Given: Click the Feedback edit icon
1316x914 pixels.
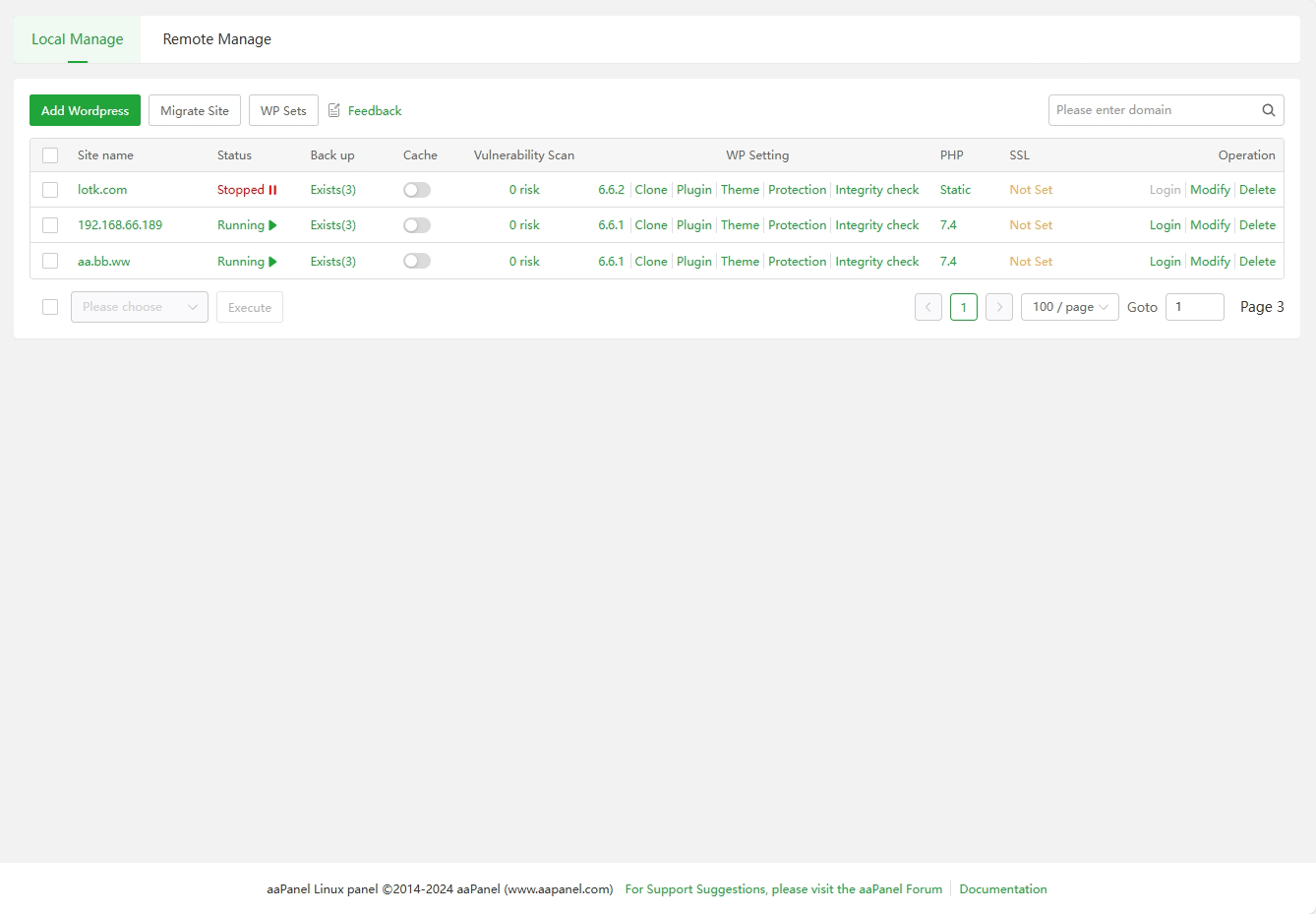Looking at the screenshot, I should [334, 110].
